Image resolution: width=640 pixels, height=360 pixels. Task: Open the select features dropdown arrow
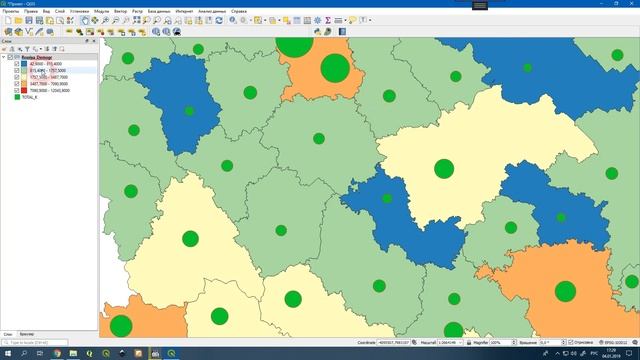(265, 20)
